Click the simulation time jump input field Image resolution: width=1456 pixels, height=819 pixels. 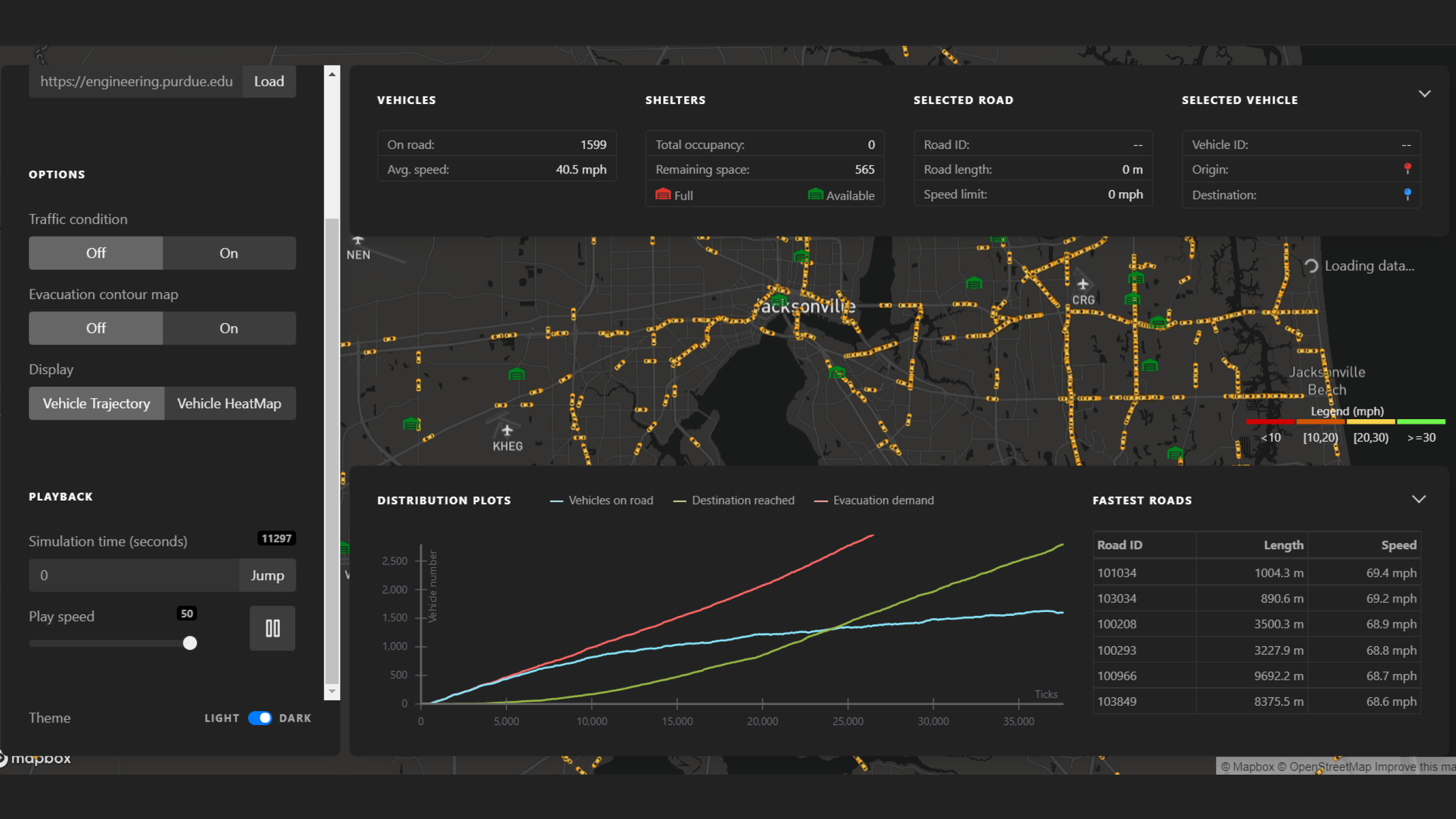[x=134, y=575]
